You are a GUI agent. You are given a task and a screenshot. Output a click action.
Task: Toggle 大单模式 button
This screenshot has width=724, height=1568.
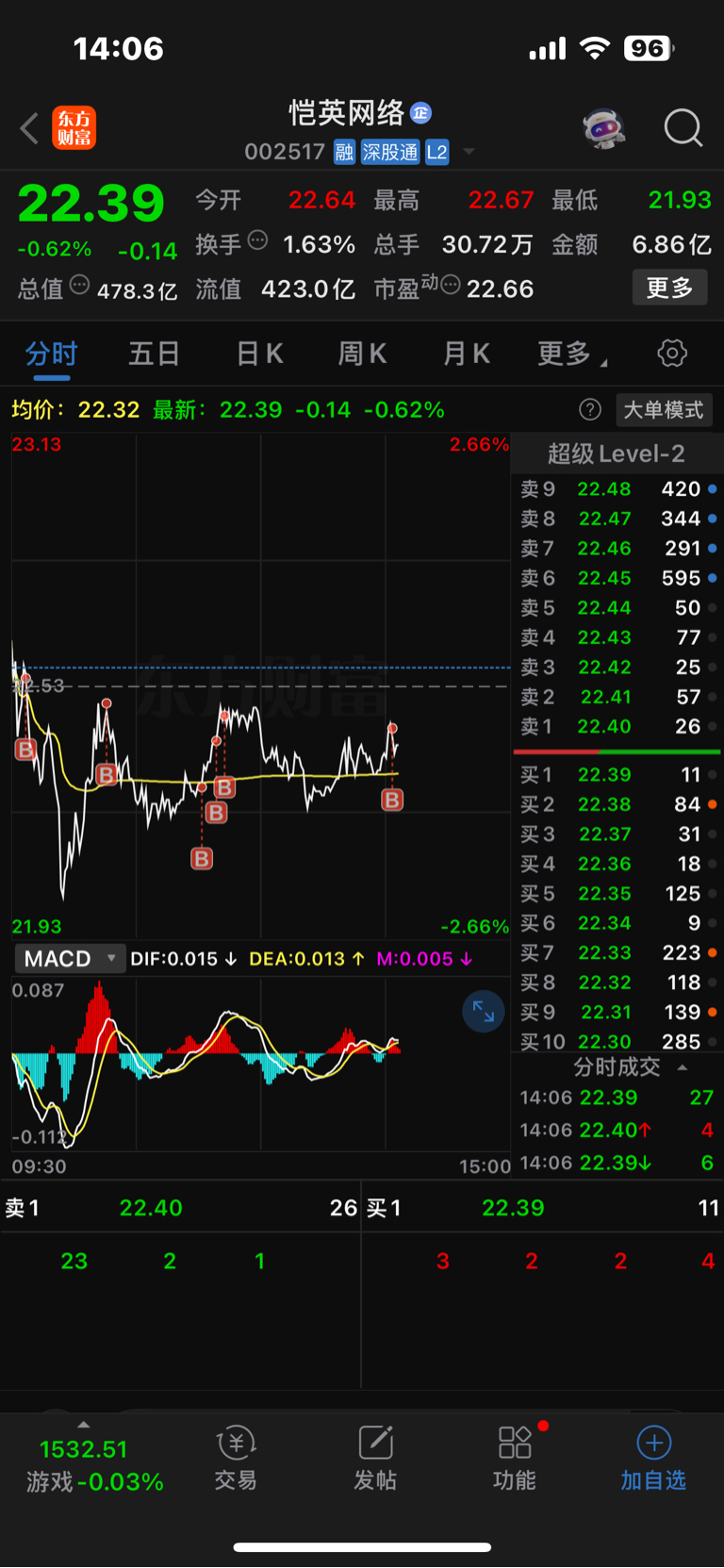click(664, 410)
